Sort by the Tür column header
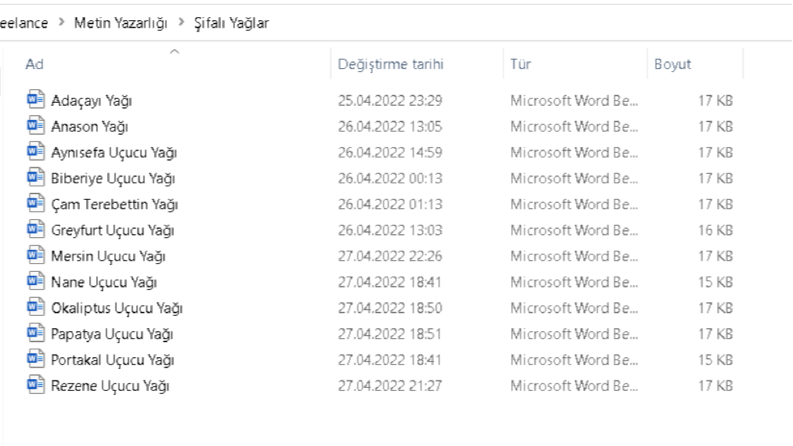Image resolution: width=793 pixels, height=446 pixels. (520, 64)
